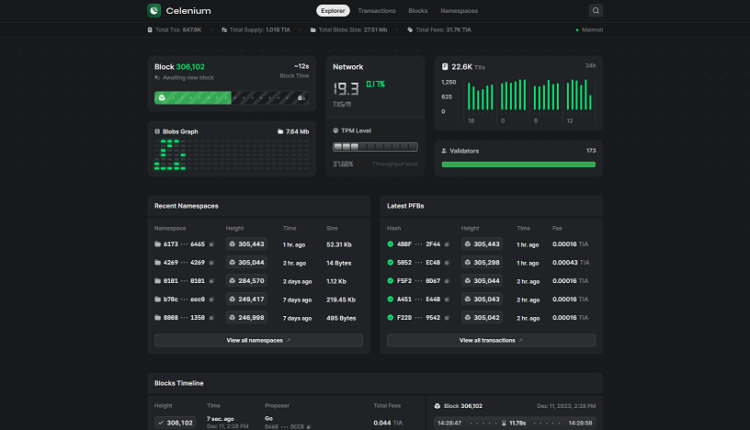Select block 306,102 row in Blocks Timeline

tap(175, 422)
